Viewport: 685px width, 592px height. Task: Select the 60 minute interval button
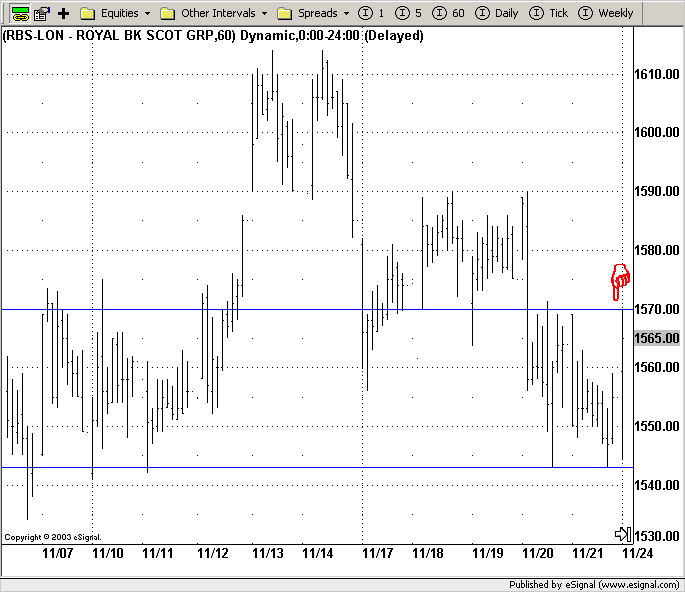coord(448,14)
